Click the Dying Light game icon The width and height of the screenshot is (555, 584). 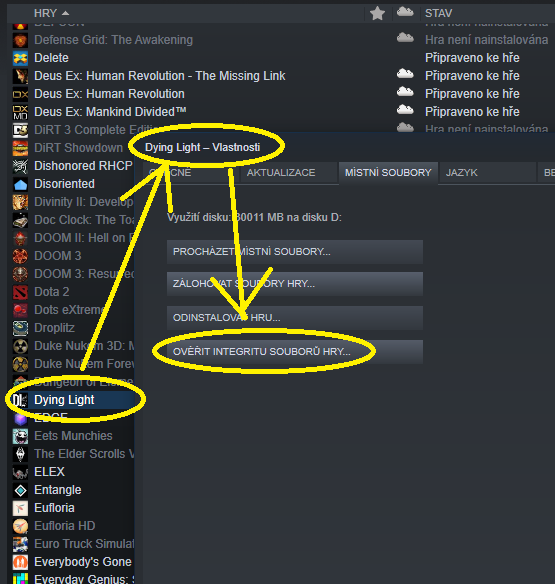[x=20, y=400]
